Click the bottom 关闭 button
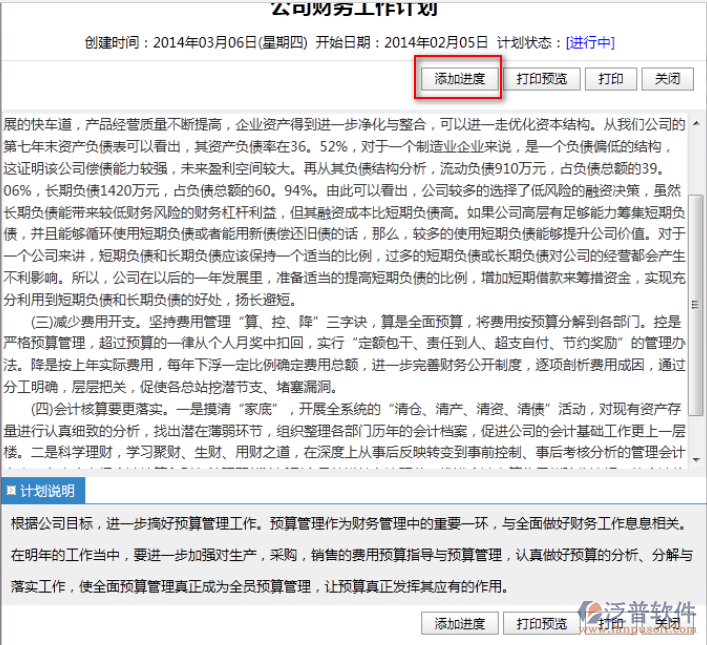The width and height of the screenshot is (707, 645). click(667, 624)
